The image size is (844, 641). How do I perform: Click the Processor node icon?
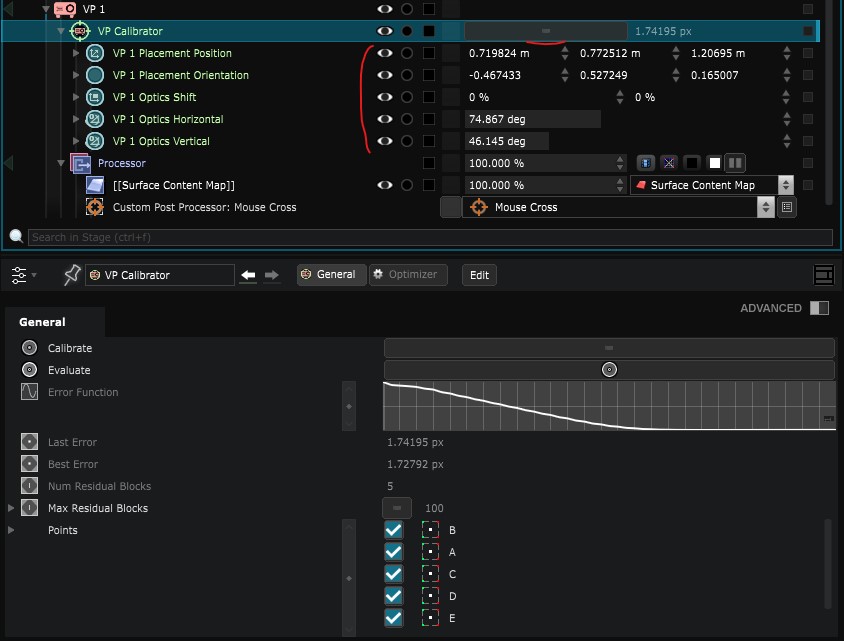[80, 164]
